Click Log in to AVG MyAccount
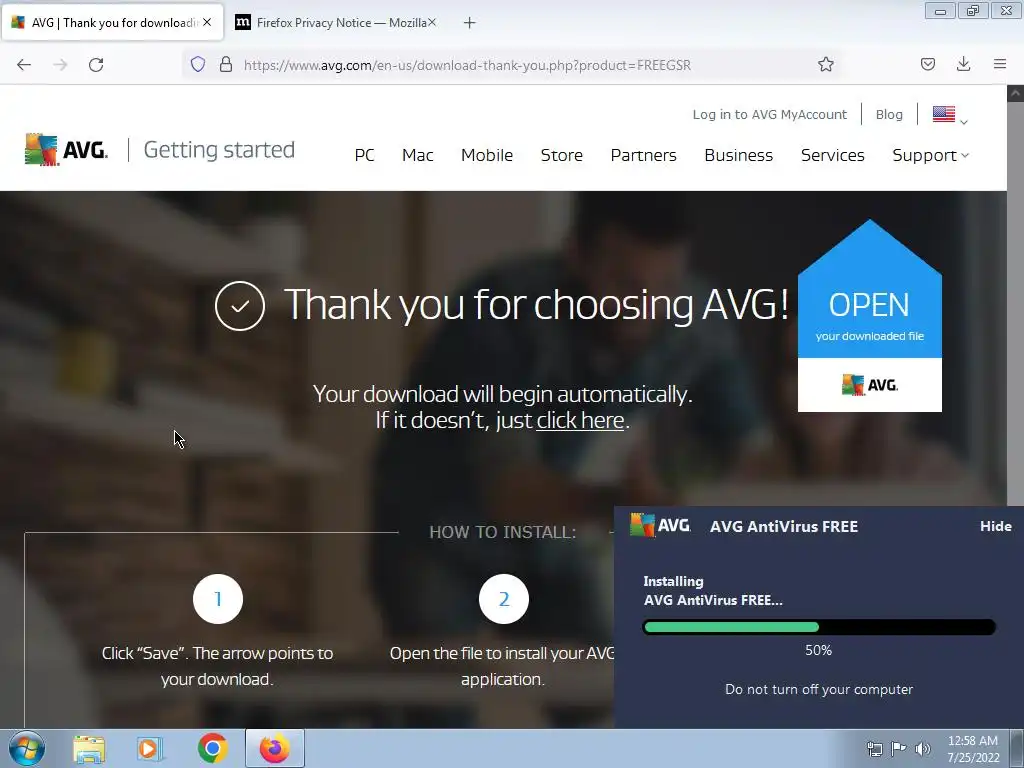The image size is (1024, 768). click(769, 114)
